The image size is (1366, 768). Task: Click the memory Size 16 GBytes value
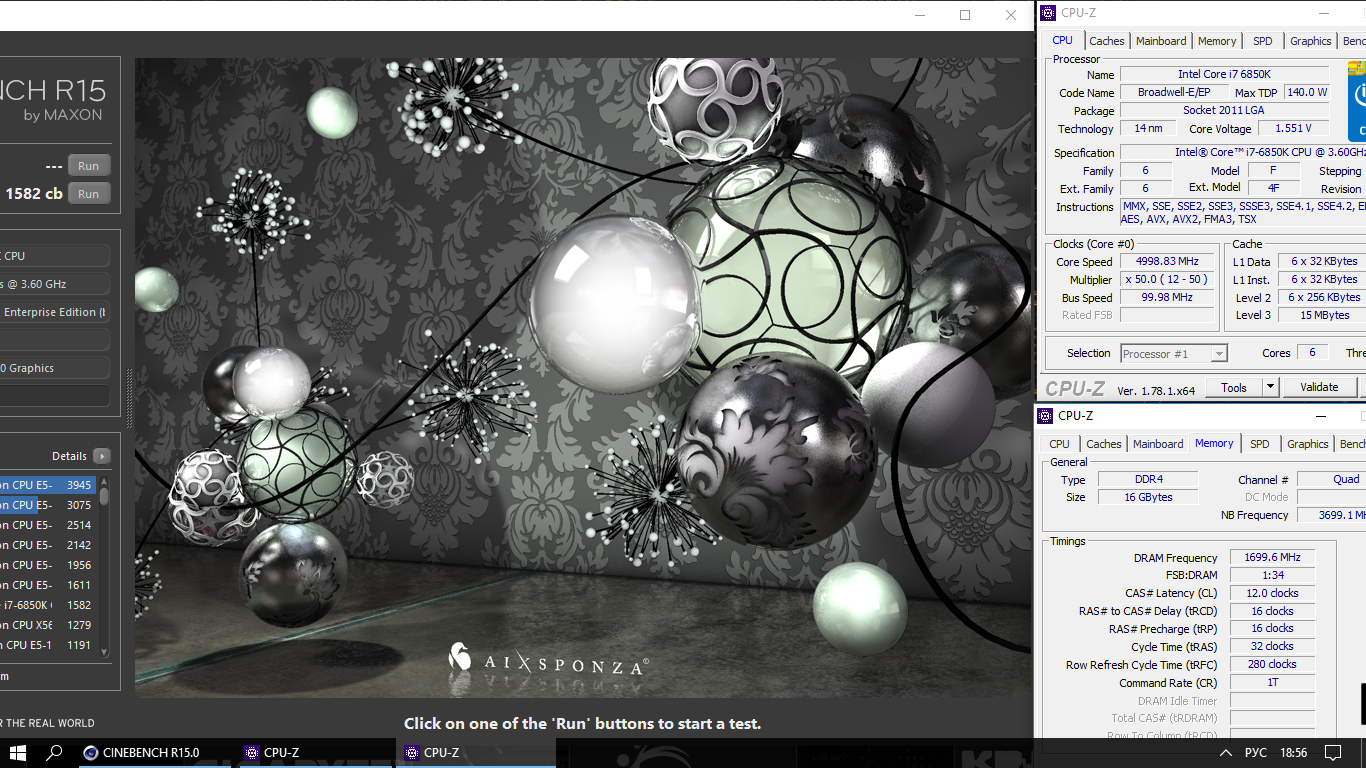pos(1149,497)
